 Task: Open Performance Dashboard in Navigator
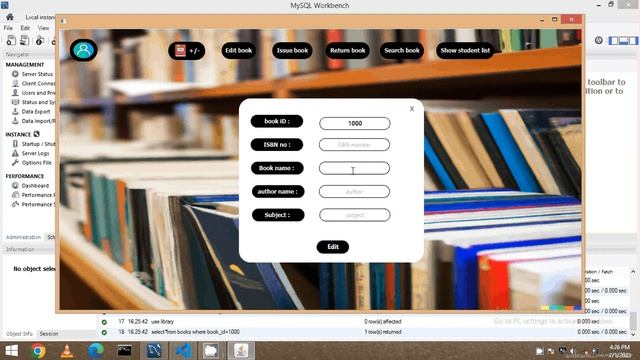click(x=31, y=185)
